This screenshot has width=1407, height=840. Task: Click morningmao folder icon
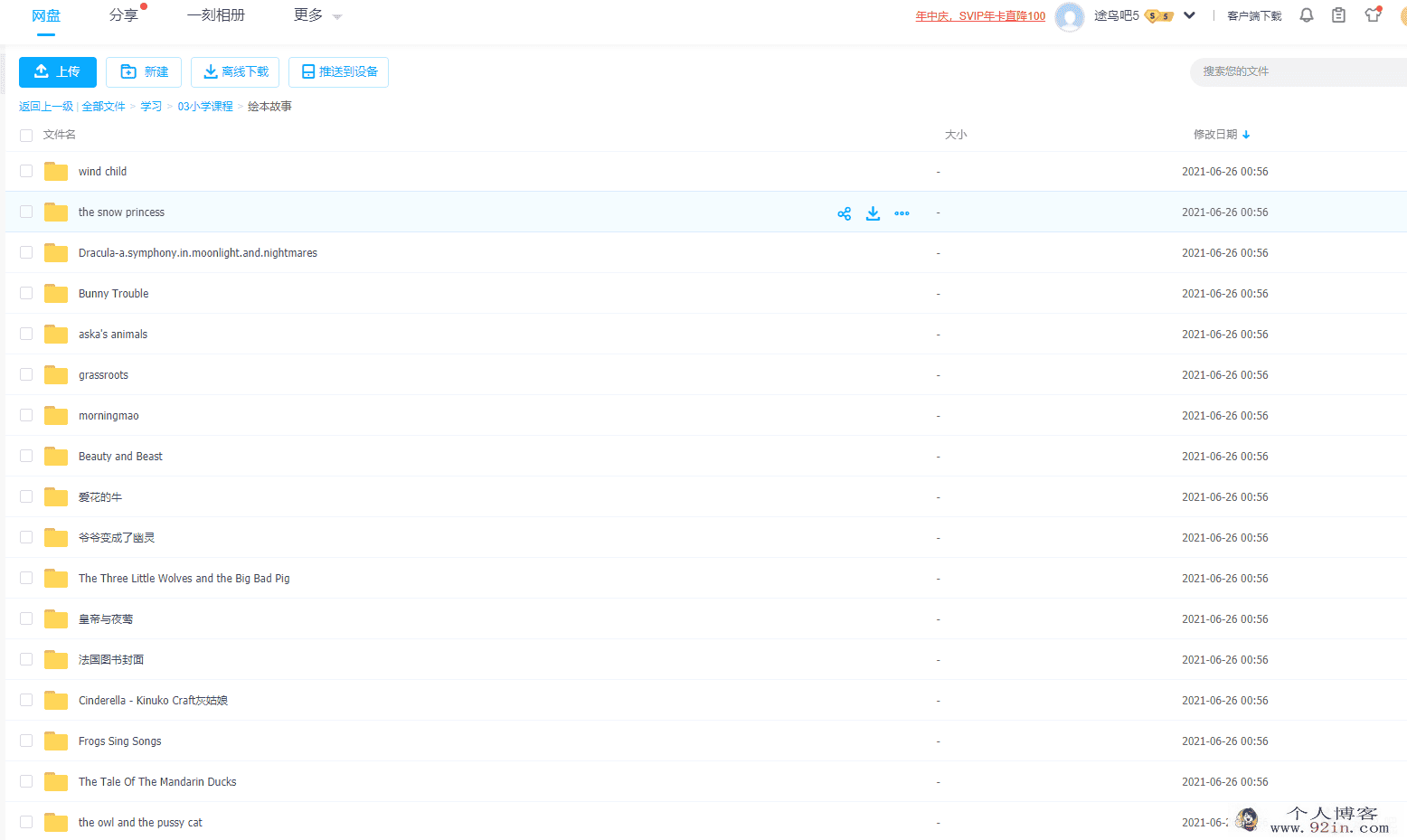coord(56,415)
